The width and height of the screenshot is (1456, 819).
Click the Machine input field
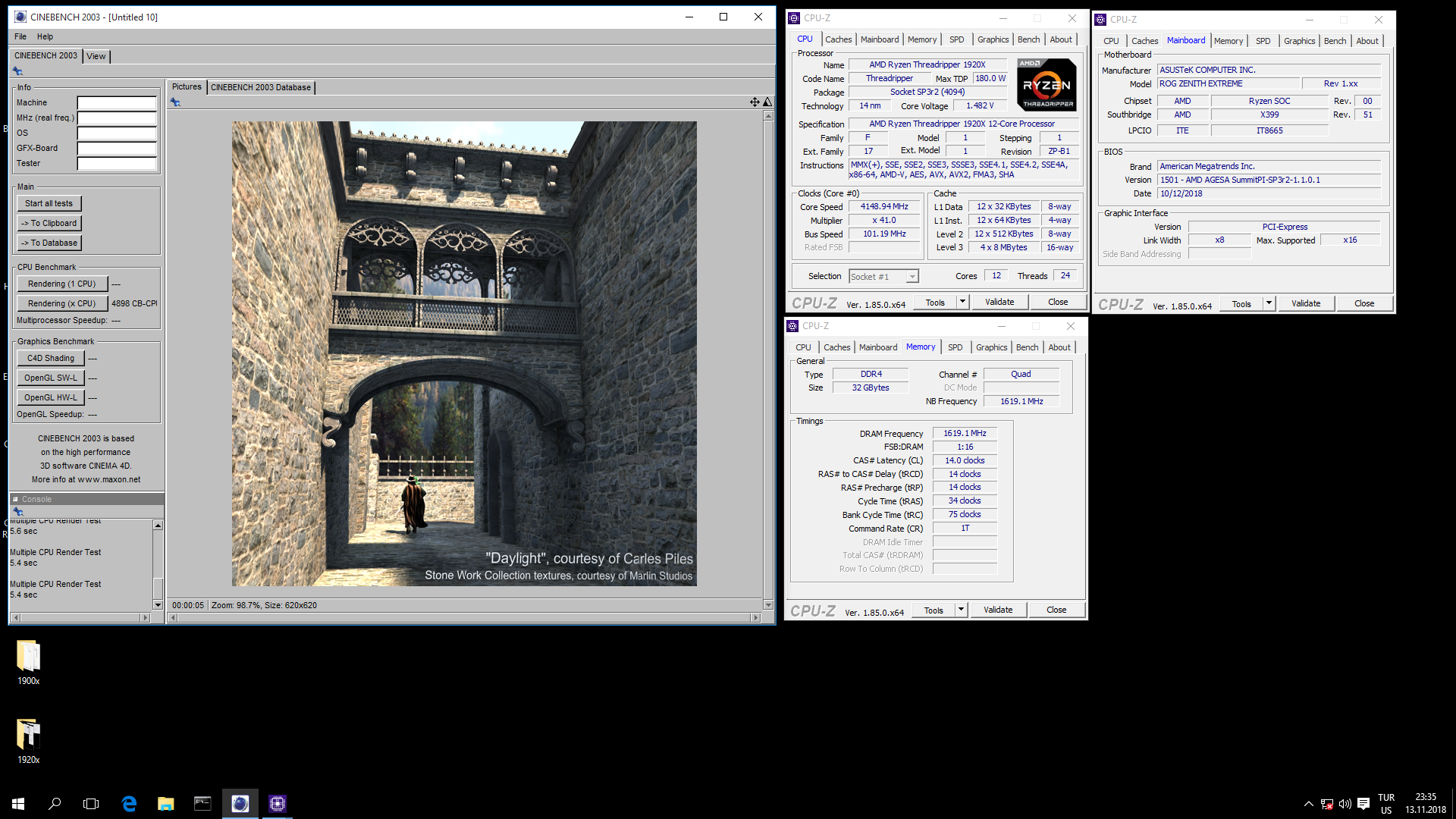pos(117,102)
